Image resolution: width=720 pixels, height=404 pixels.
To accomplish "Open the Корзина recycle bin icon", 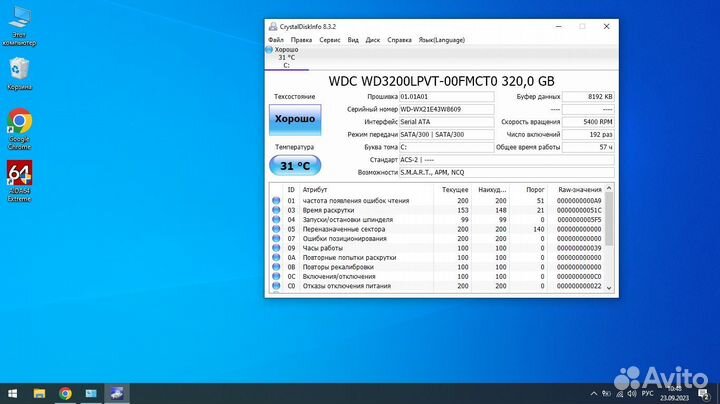I will (x=19, y=73).
